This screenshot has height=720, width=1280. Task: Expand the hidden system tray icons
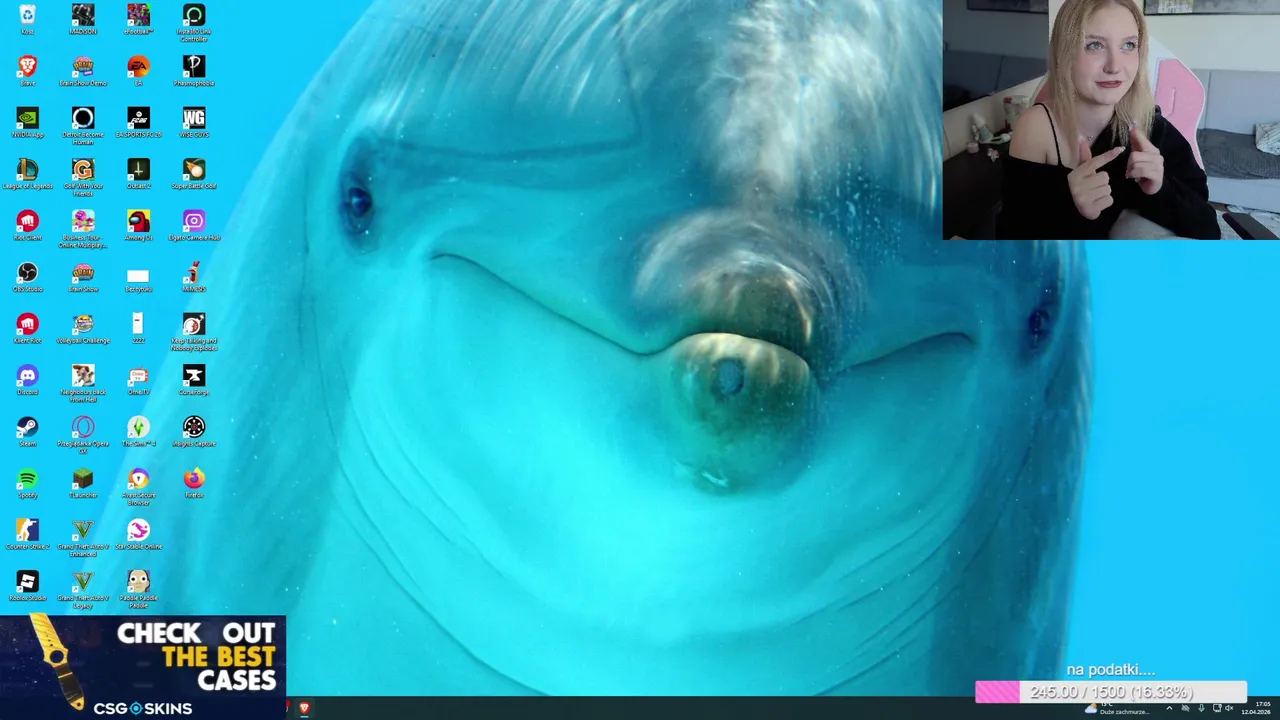(1169, 708)
